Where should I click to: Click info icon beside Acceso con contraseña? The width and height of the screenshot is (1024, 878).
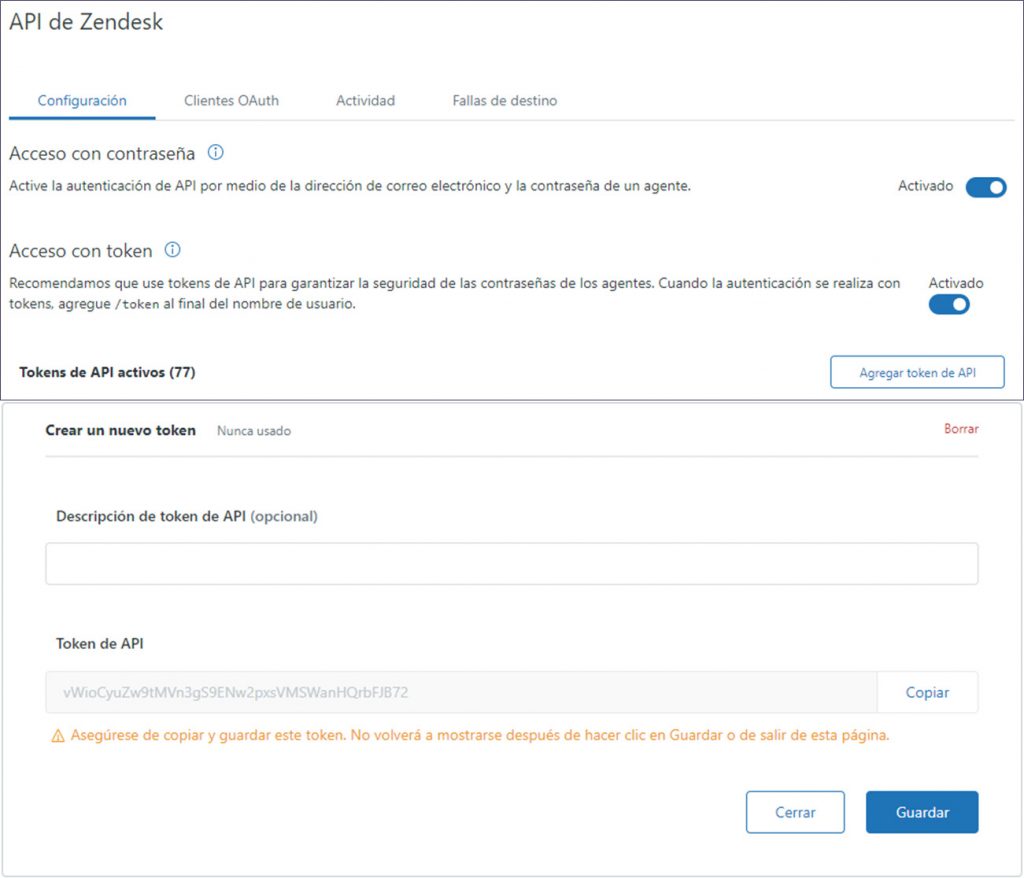[215, 153]
